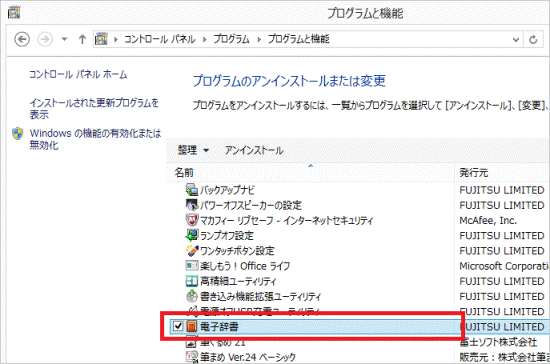Click the 高精細ユーティリティ program icon
Screen dimensions: 550x364
click(x=192, y=281)
